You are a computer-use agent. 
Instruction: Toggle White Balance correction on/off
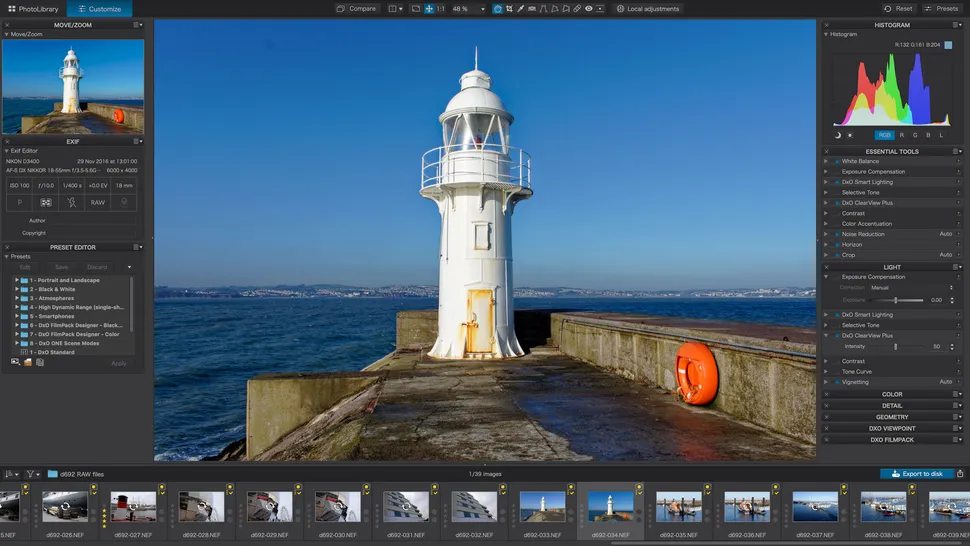836,161
